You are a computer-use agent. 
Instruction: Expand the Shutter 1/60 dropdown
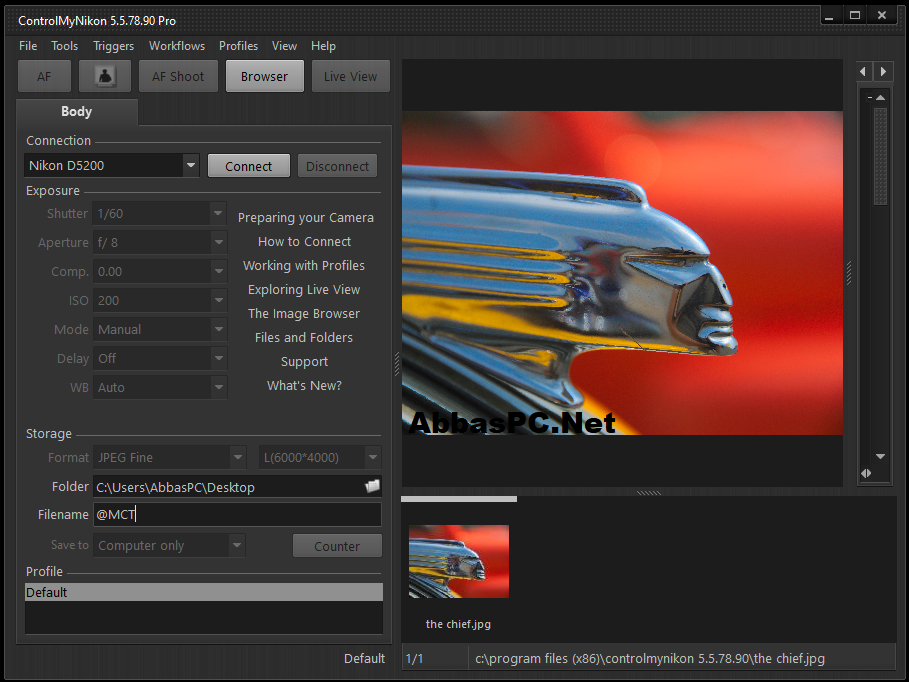pyautogui.click(x=218, y=213)
